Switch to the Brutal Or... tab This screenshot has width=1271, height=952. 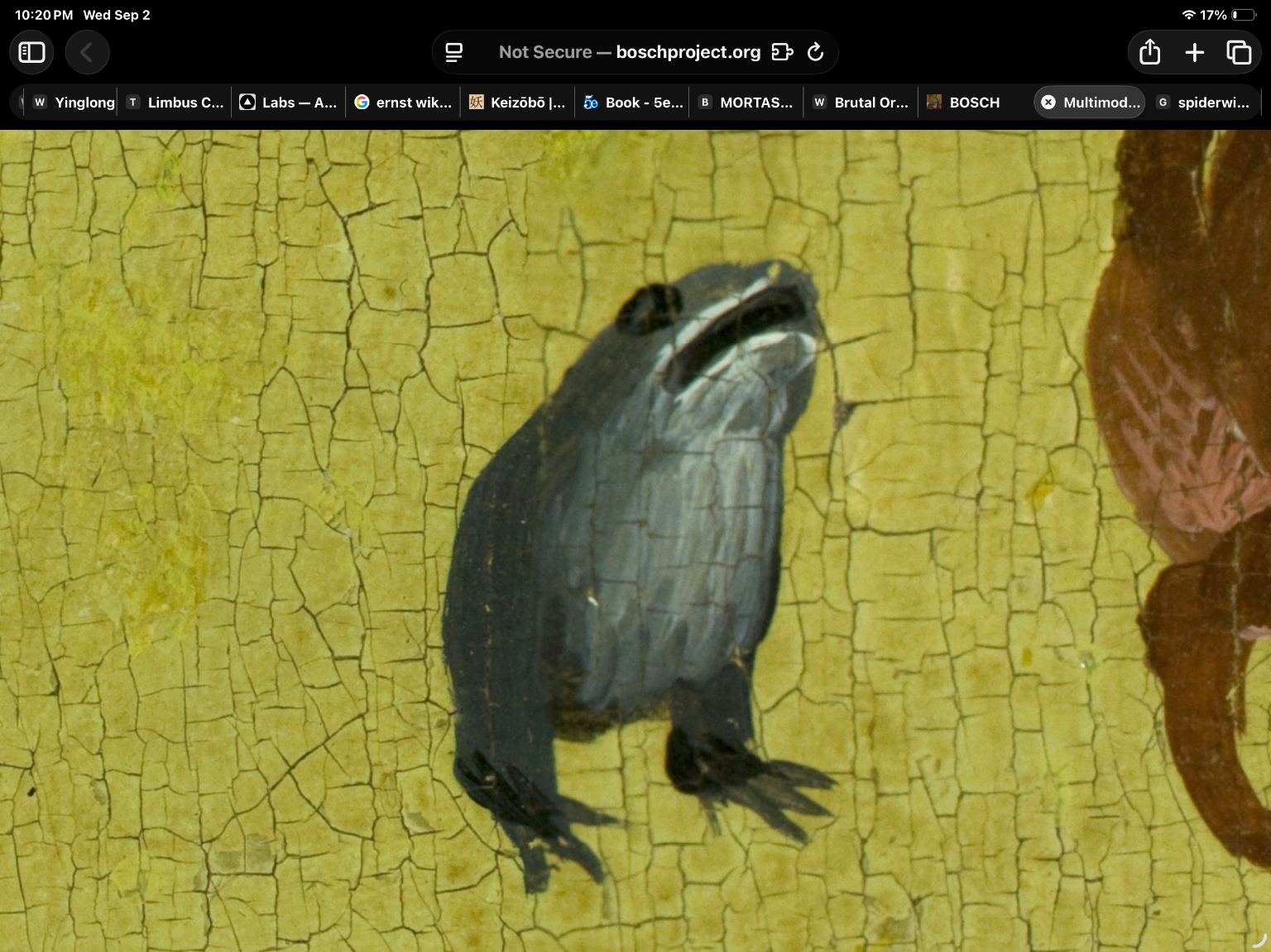click(x=861, y=103)
